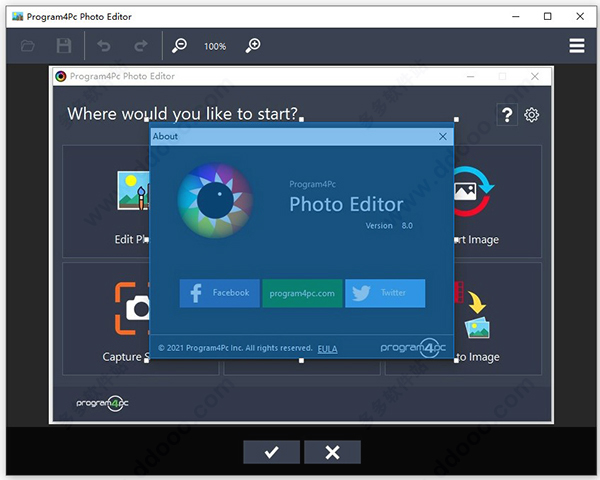Zoom in with the plus magnifier
Screen dimensions: 600x480
[253, 46]
